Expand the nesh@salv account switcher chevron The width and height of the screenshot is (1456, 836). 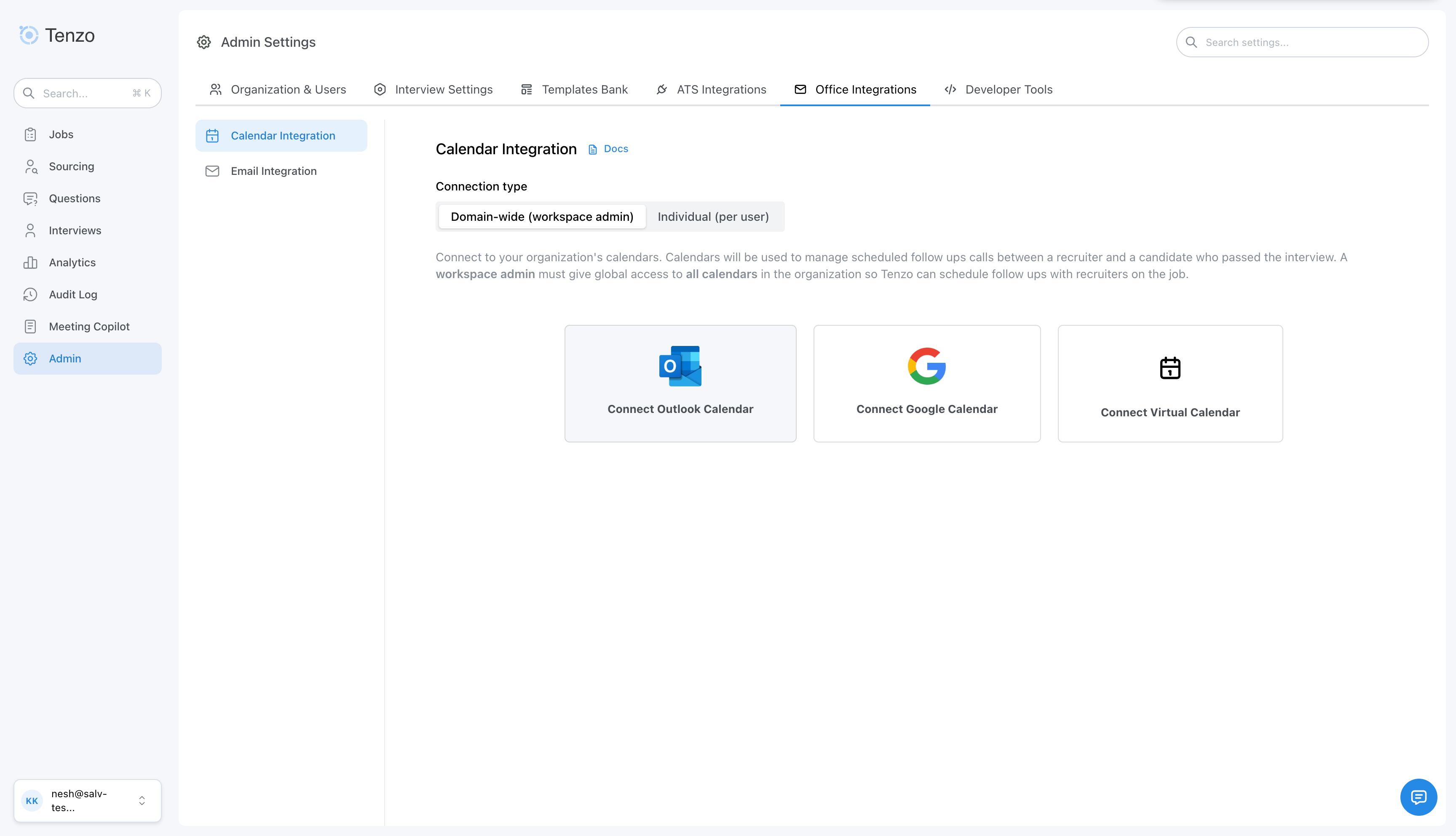click(142, 801)
